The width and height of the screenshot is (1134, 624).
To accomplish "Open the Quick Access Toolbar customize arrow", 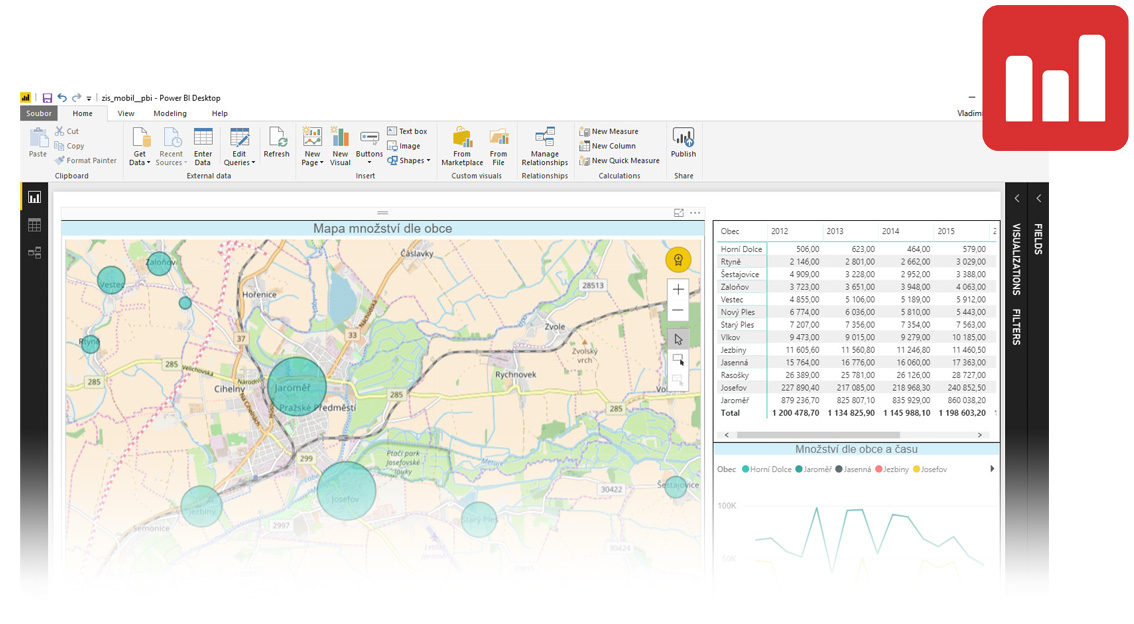I will click(x=89, y=98).
